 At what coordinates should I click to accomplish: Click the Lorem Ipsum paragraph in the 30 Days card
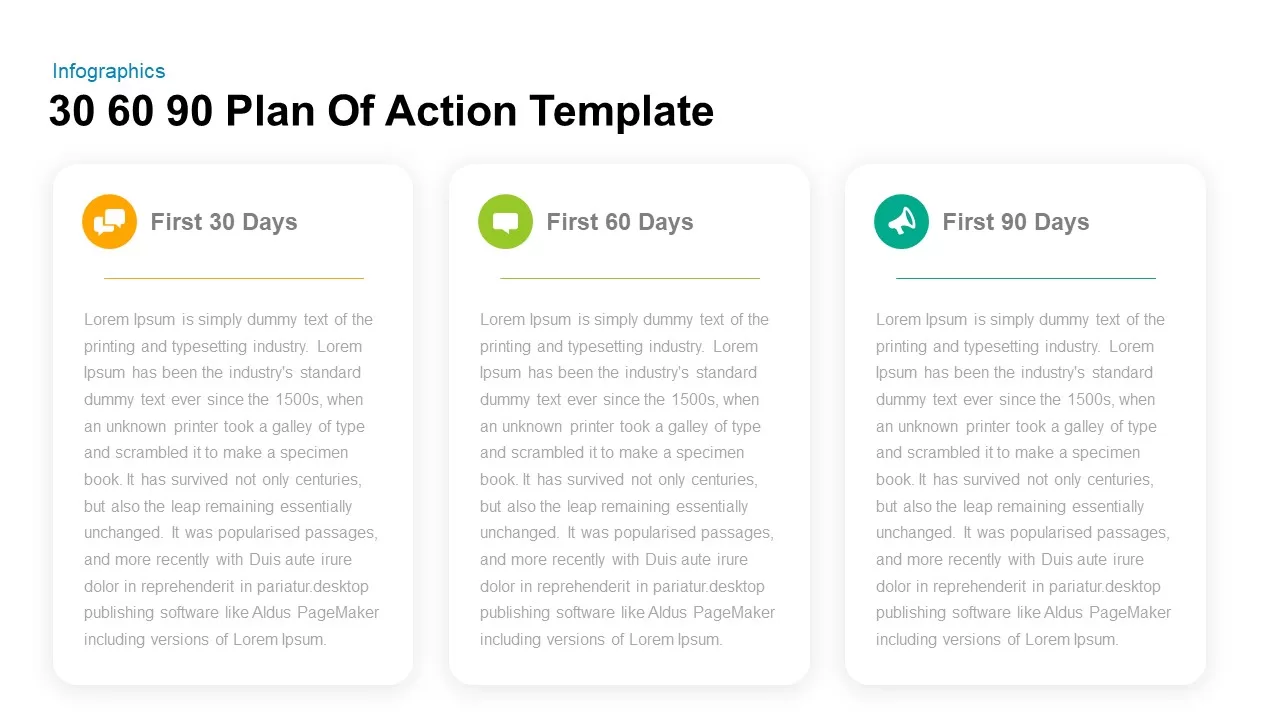(231, 453)
